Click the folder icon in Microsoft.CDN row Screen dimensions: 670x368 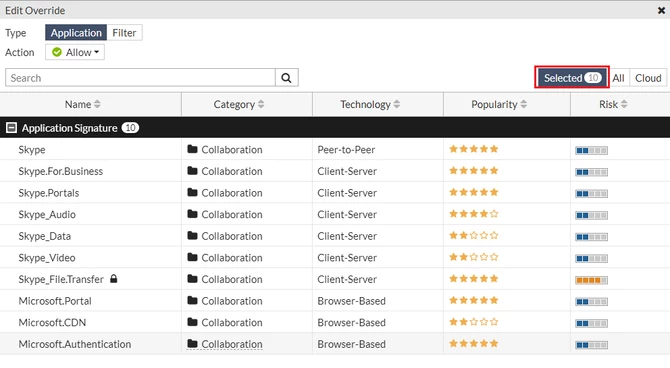[192, 322]
